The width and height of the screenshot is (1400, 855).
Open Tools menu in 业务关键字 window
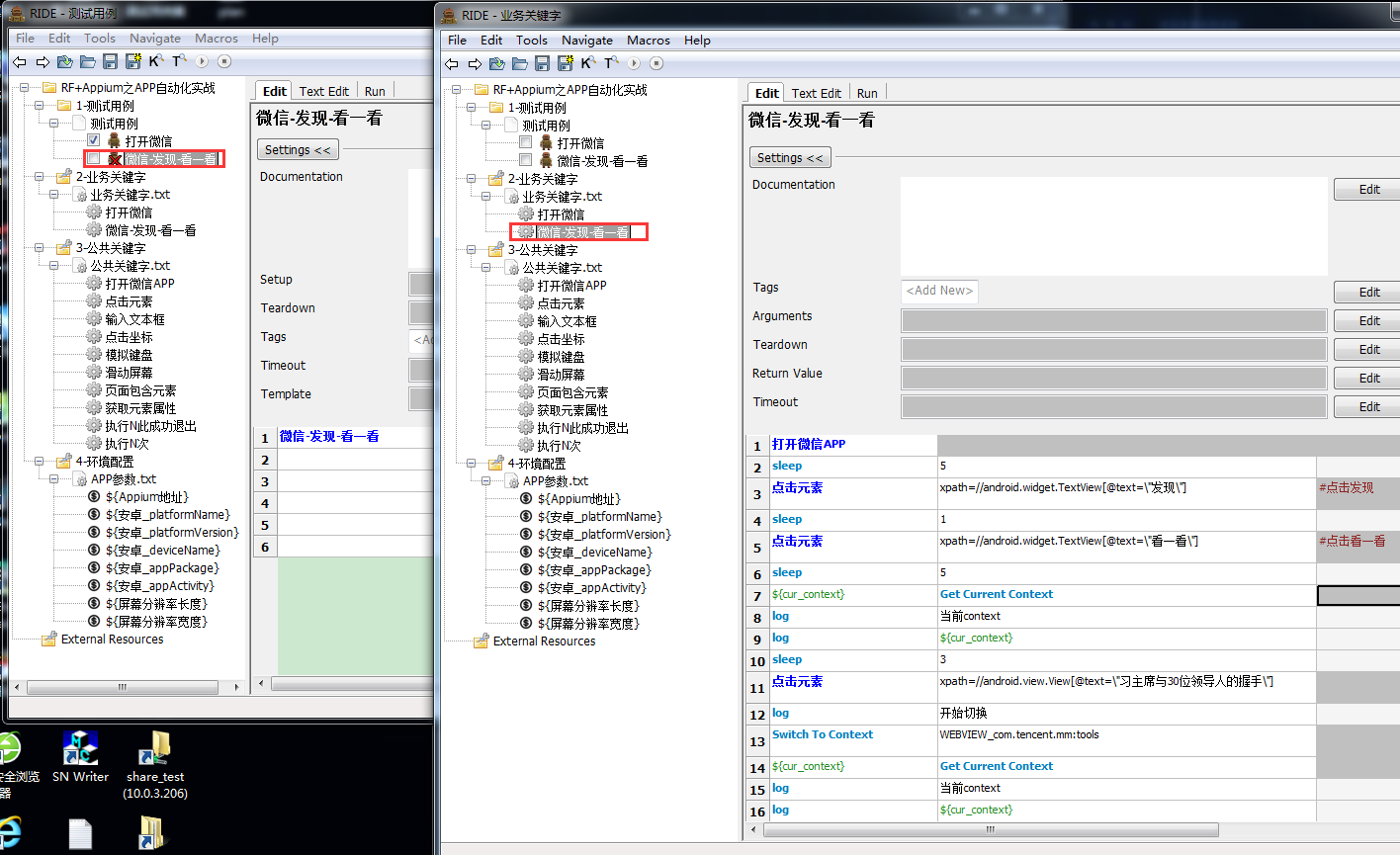tap(532, 41)
